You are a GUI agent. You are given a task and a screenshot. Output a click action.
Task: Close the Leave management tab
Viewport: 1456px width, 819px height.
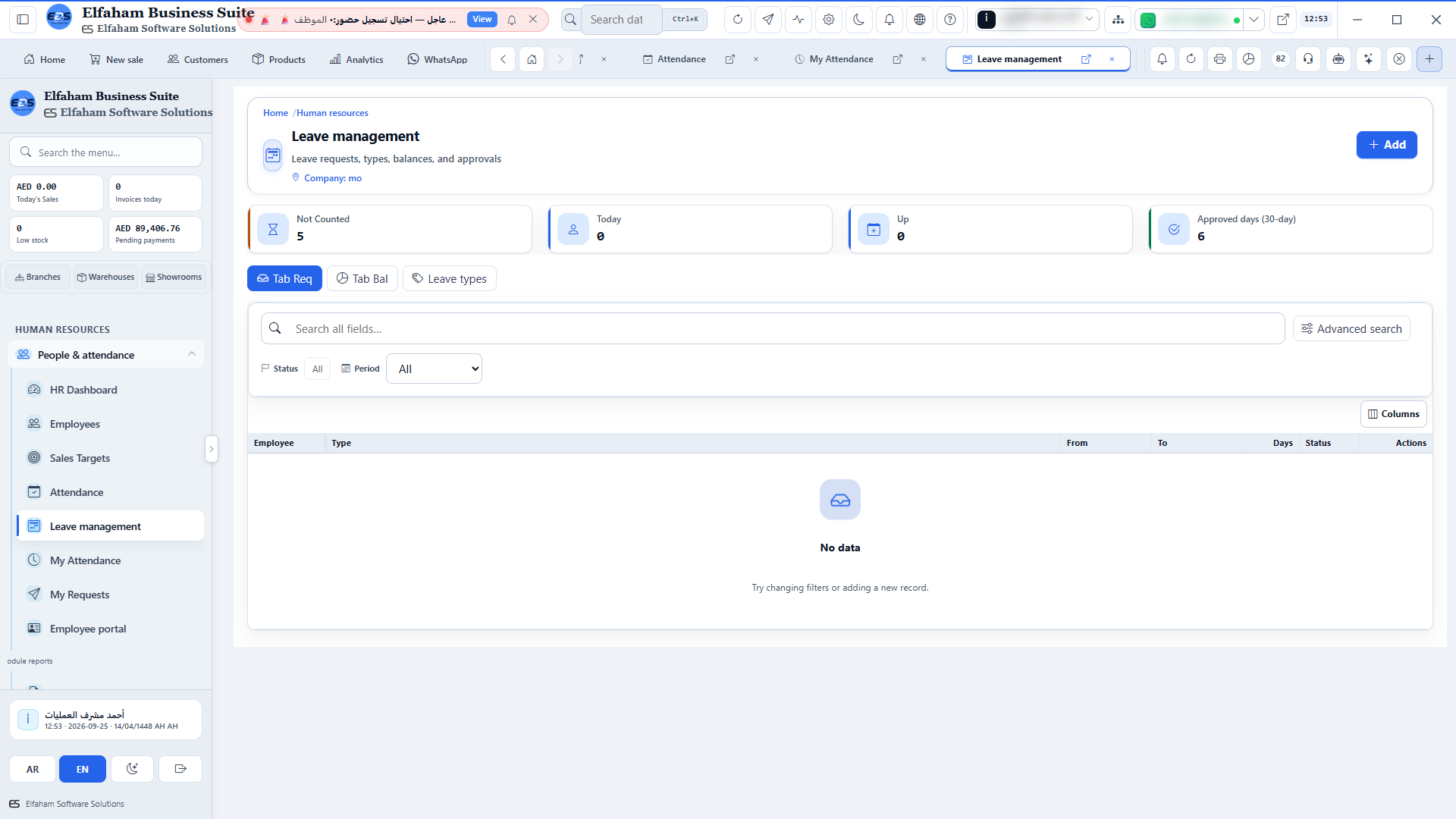(1112, 59)
